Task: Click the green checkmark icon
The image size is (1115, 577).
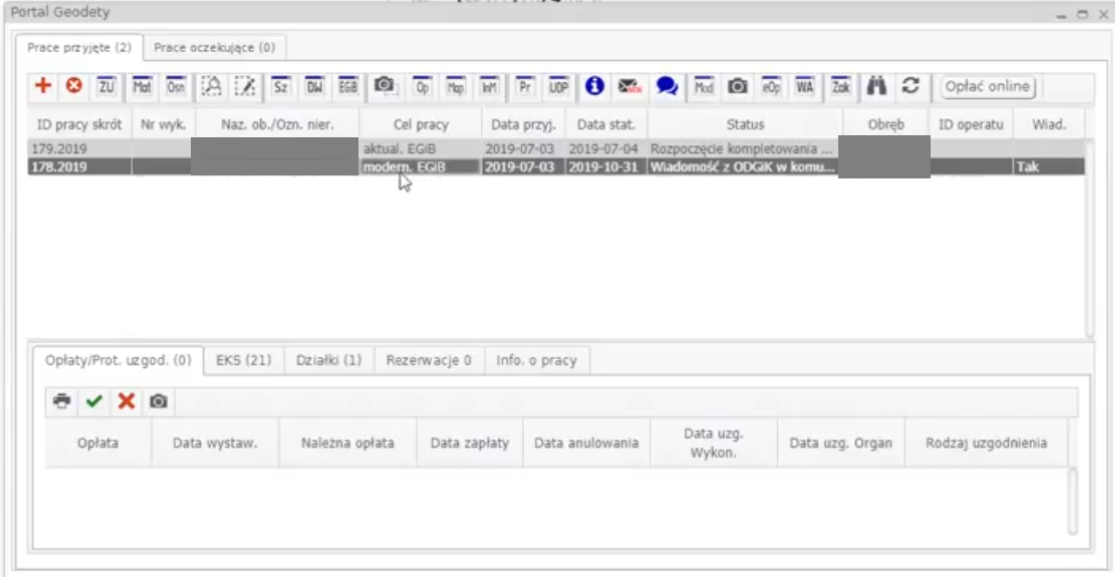Action: pos(94,401)
